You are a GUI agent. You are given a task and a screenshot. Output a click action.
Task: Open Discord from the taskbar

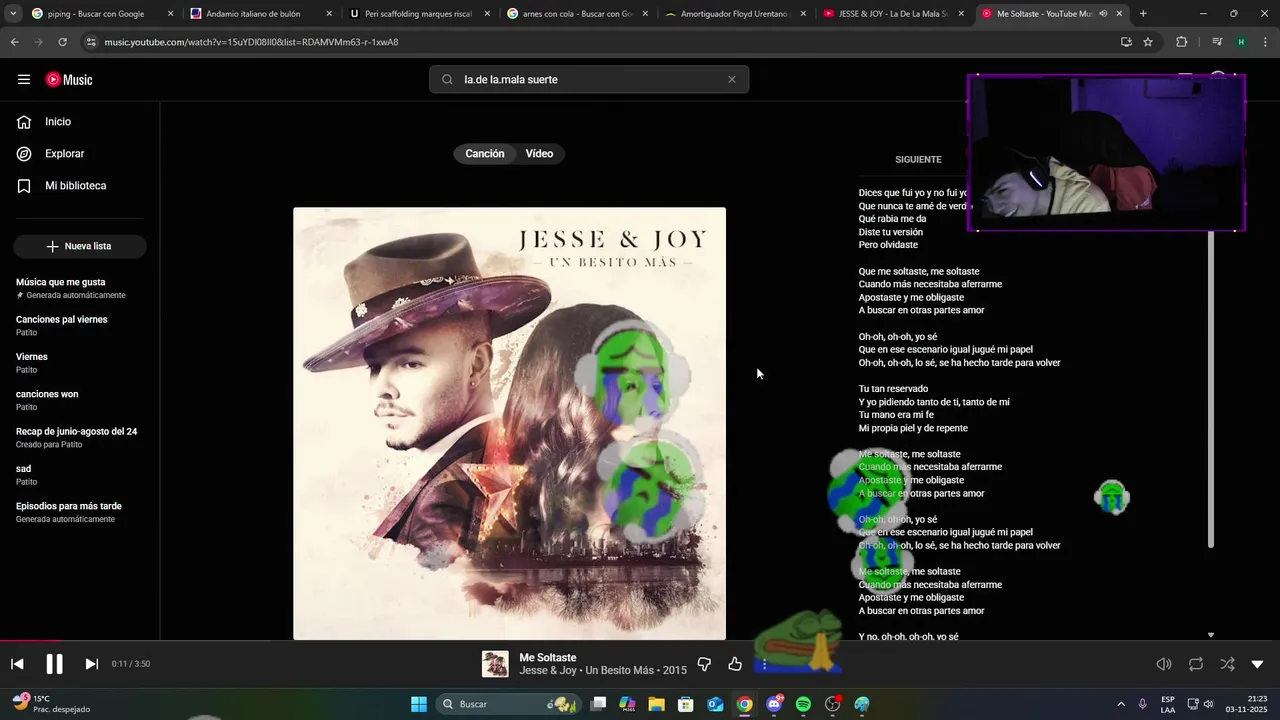coord(774,704)
